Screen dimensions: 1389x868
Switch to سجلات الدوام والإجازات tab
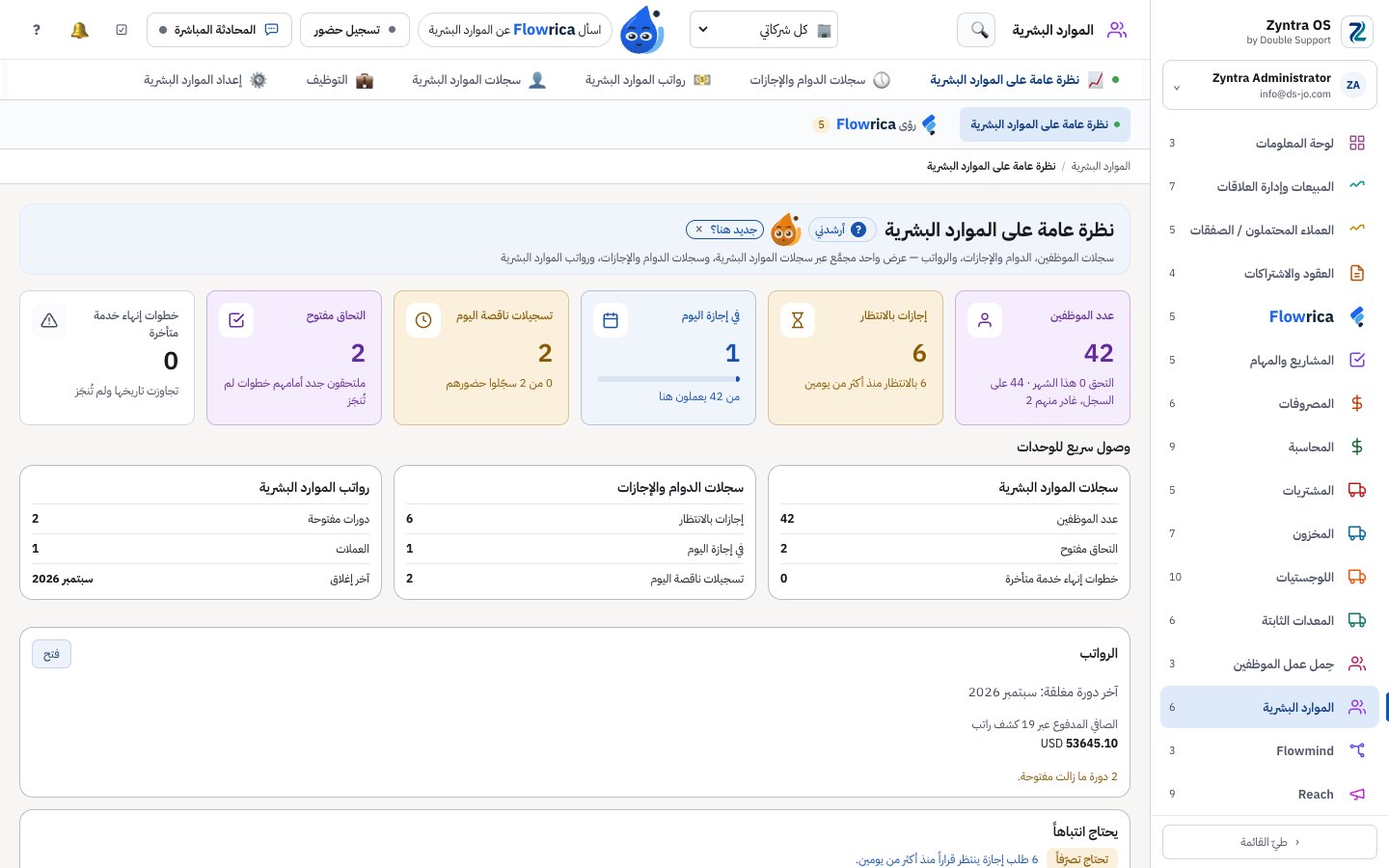click(x=820, y=80)
